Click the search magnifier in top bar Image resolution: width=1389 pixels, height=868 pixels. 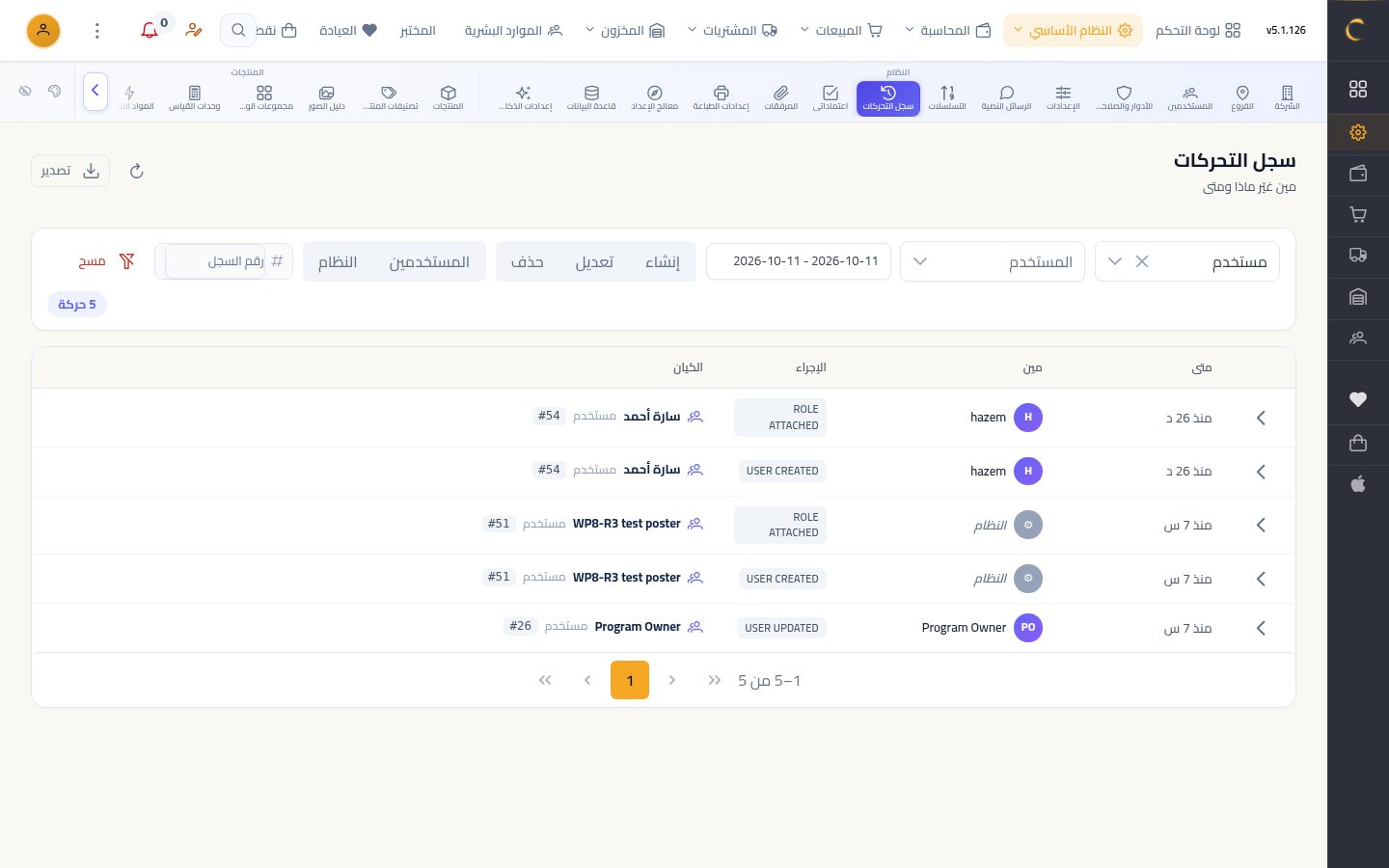(x=238, y=30)
